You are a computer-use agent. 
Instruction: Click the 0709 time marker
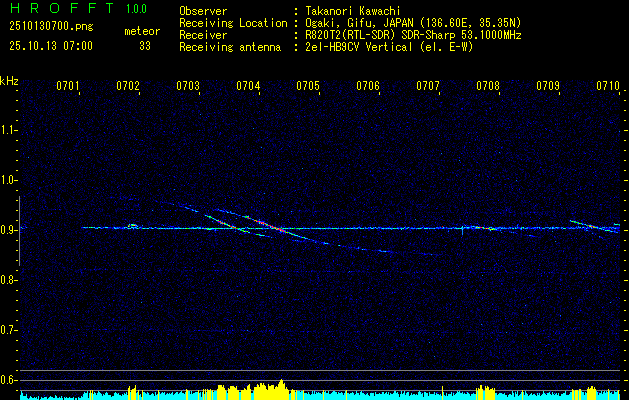(x=548, y=86)
